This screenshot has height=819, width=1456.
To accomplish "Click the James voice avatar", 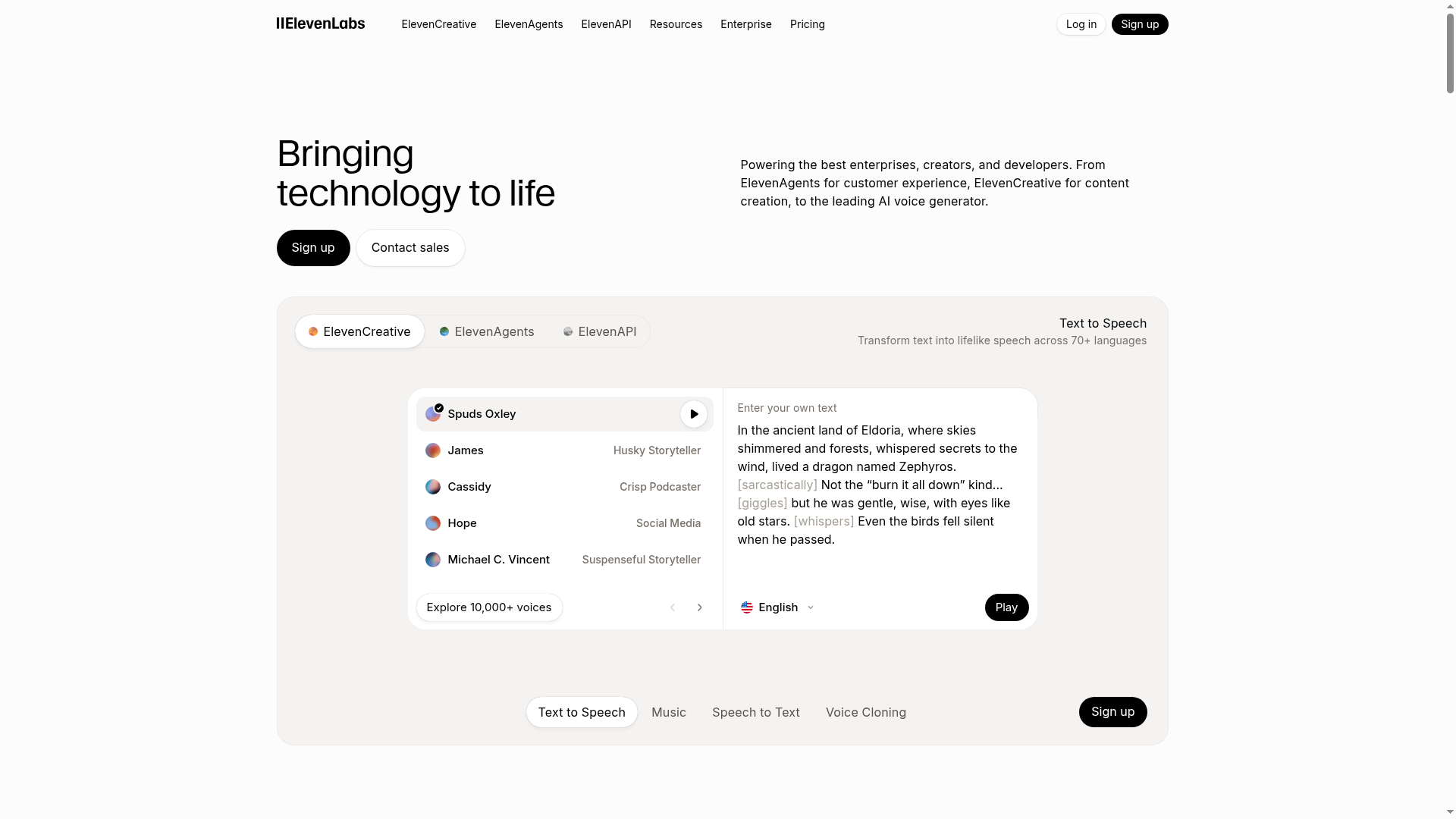I will pos(432,450).
